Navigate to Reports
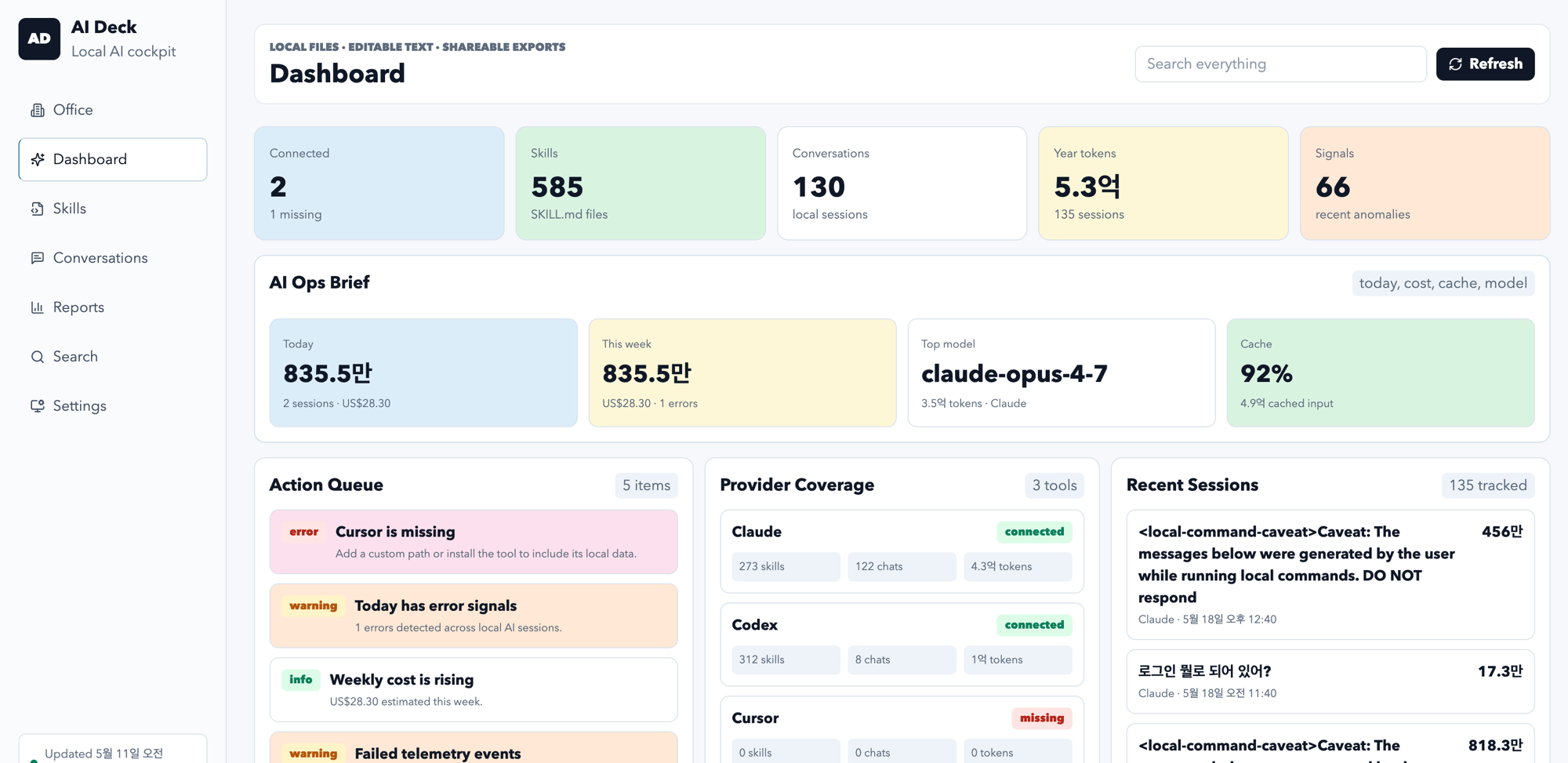1568x763 pixels. (x=113, y=308)
